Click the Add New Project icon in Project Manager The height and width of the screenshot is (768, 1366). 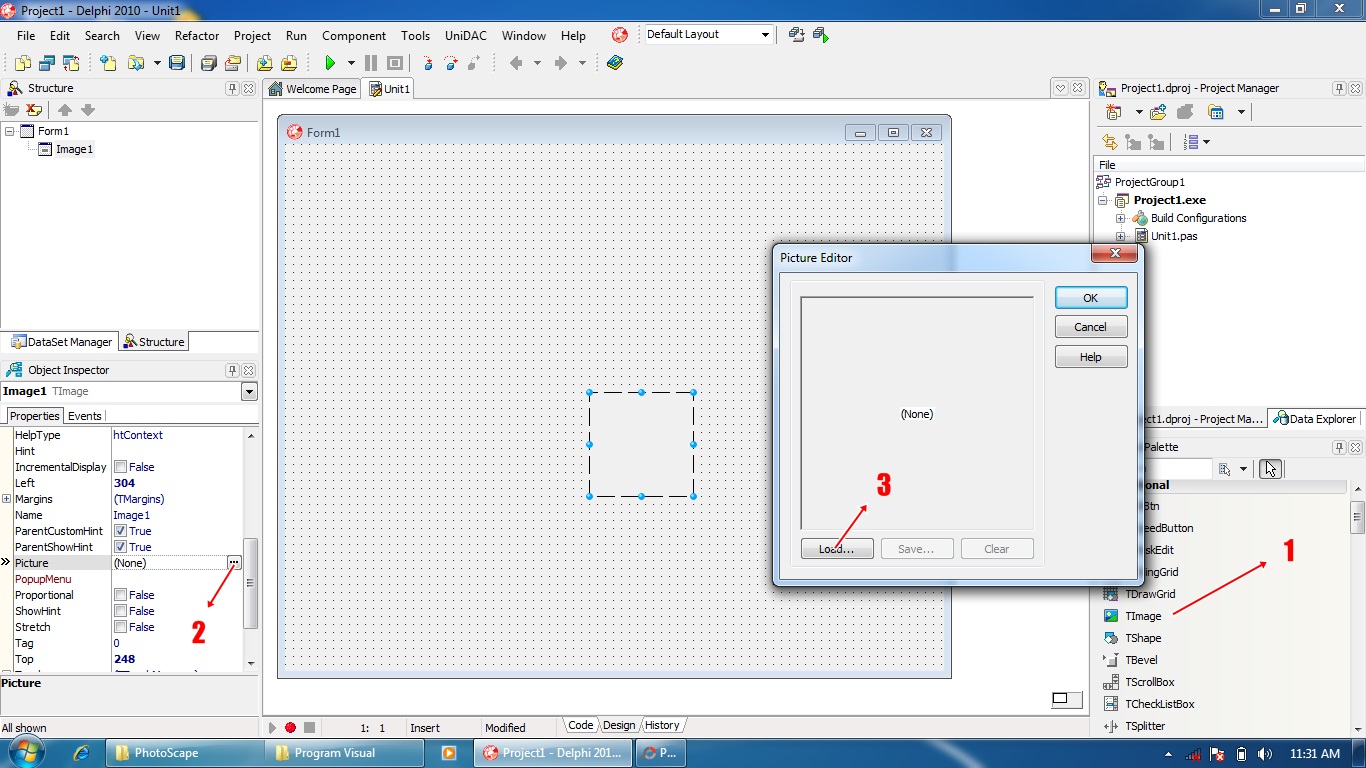pos(1113,112)
